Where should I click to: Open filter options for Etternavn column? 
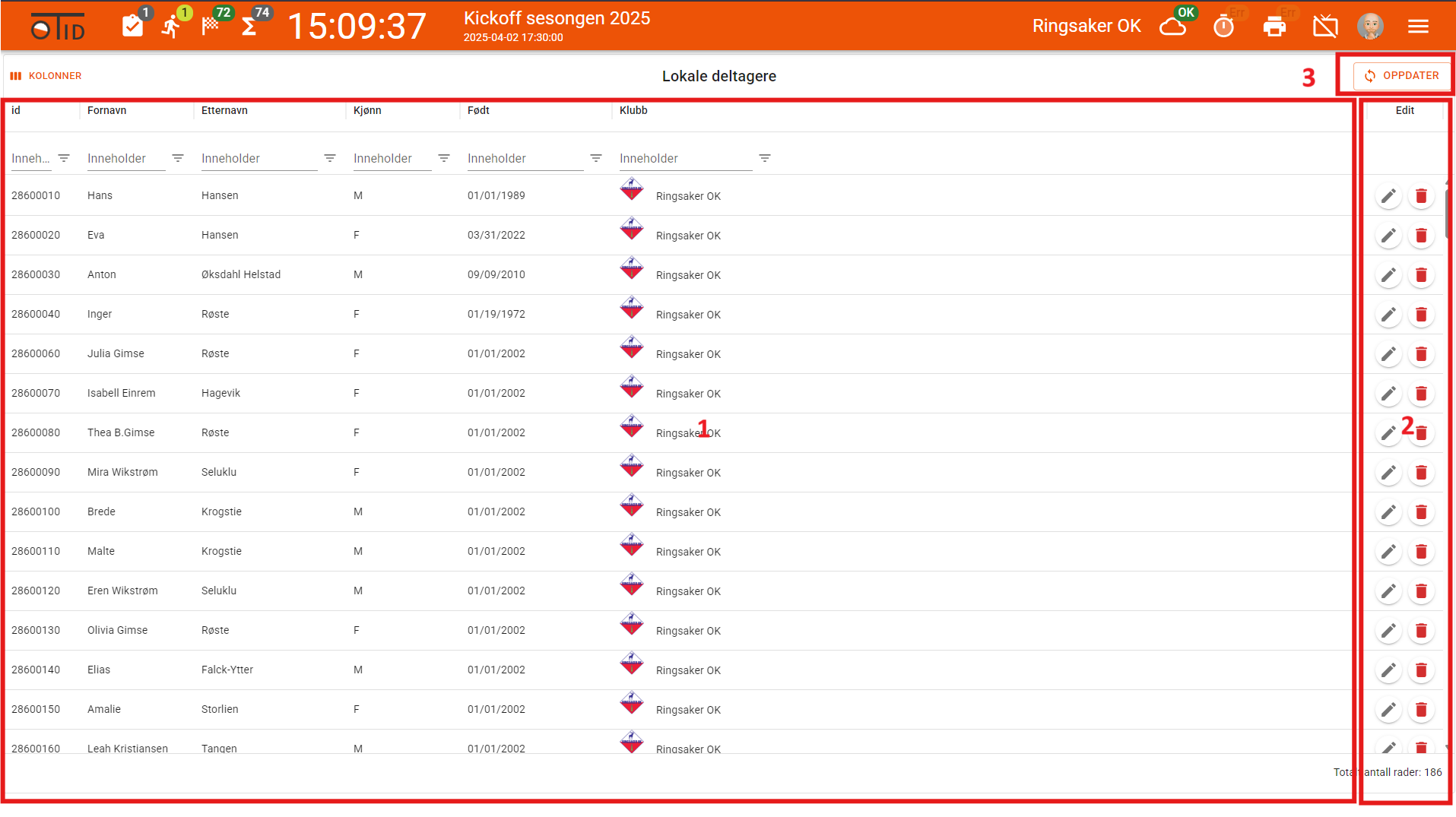coord(330,158)
